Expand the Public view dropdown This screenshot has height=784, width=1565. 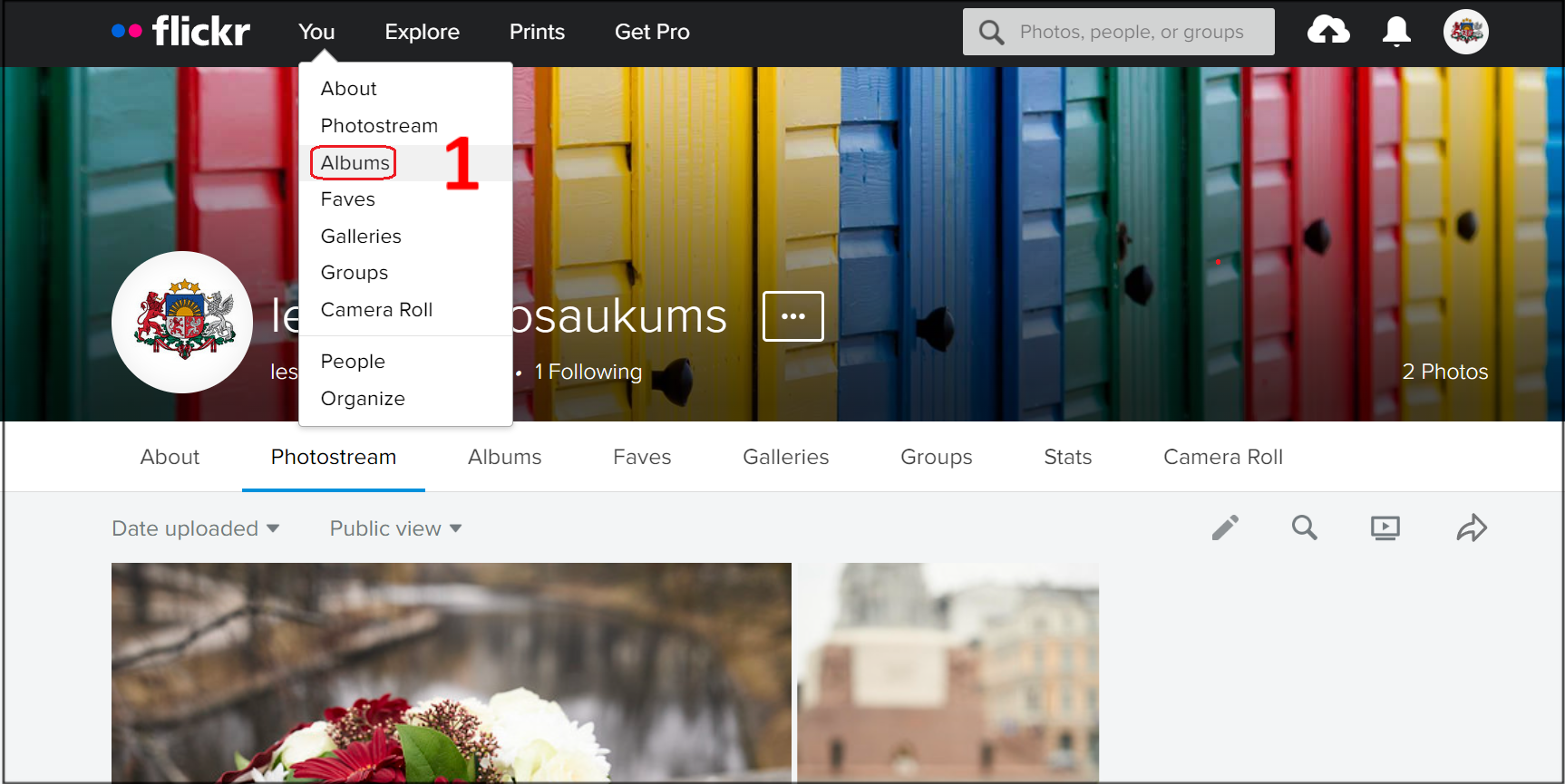(395, 528)
